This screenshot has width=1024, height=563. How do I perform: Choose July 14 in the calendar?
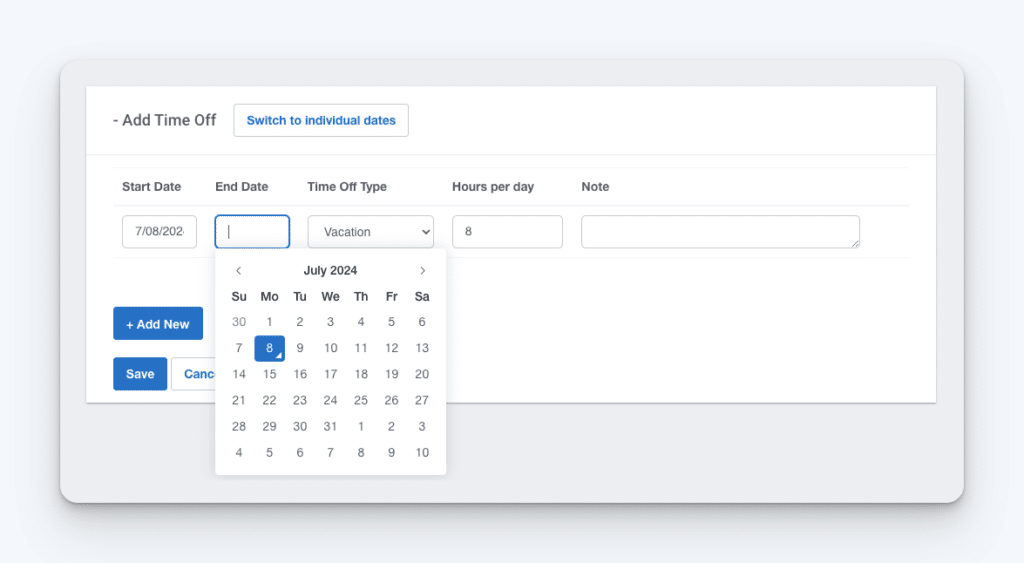(x=239, y=374)
